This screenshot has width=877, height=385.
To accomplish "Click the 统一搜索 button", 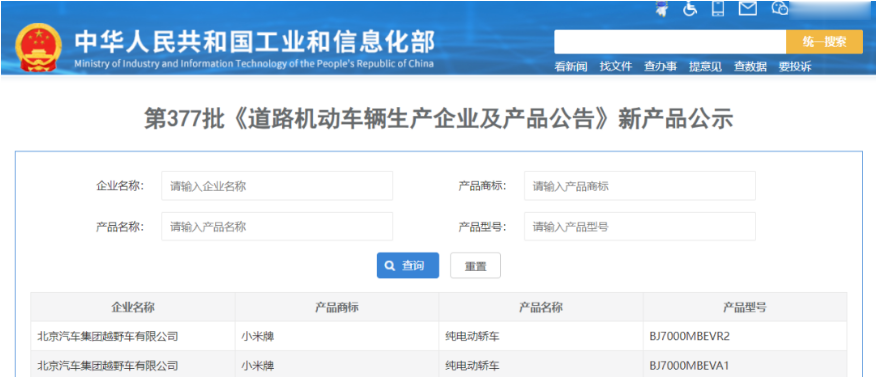I will pos(824,42).
